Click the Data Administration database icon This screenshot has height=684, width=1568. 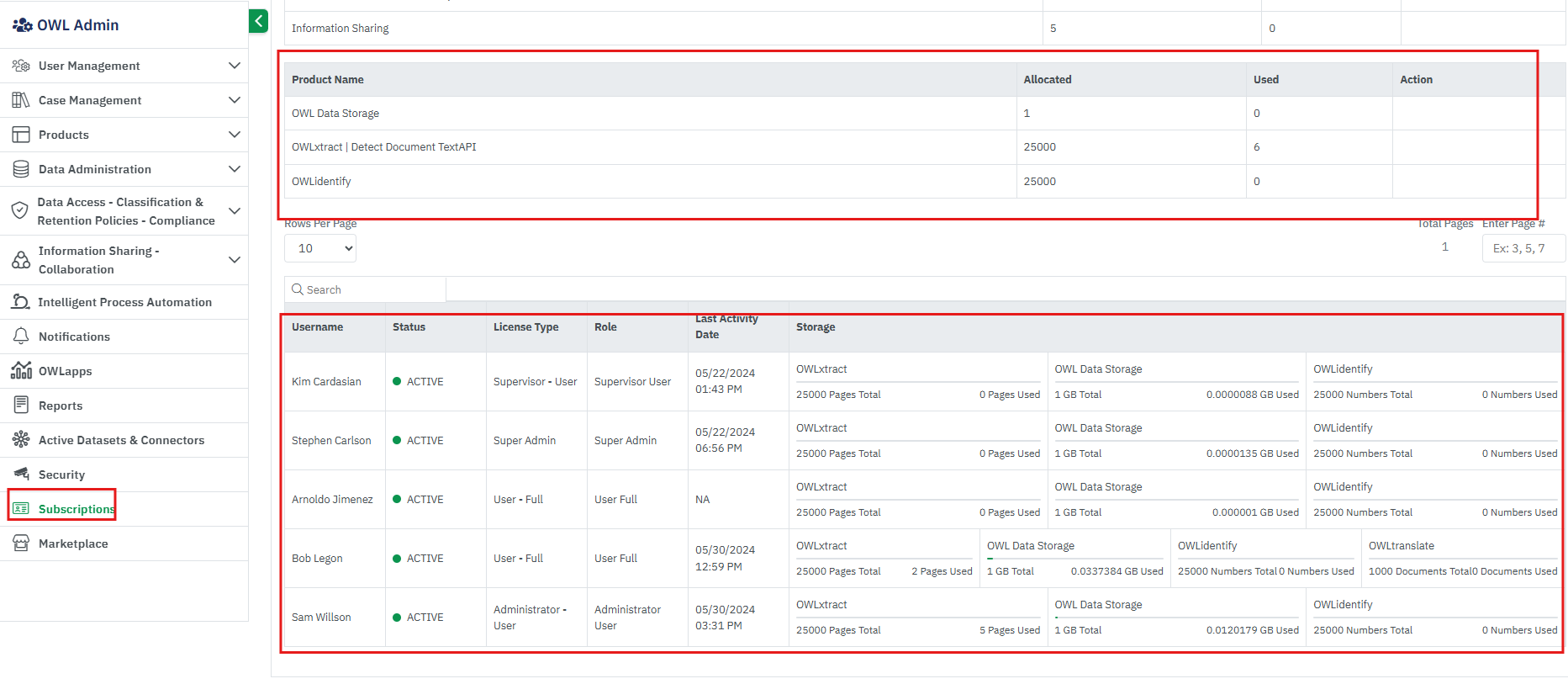point(21,169)
